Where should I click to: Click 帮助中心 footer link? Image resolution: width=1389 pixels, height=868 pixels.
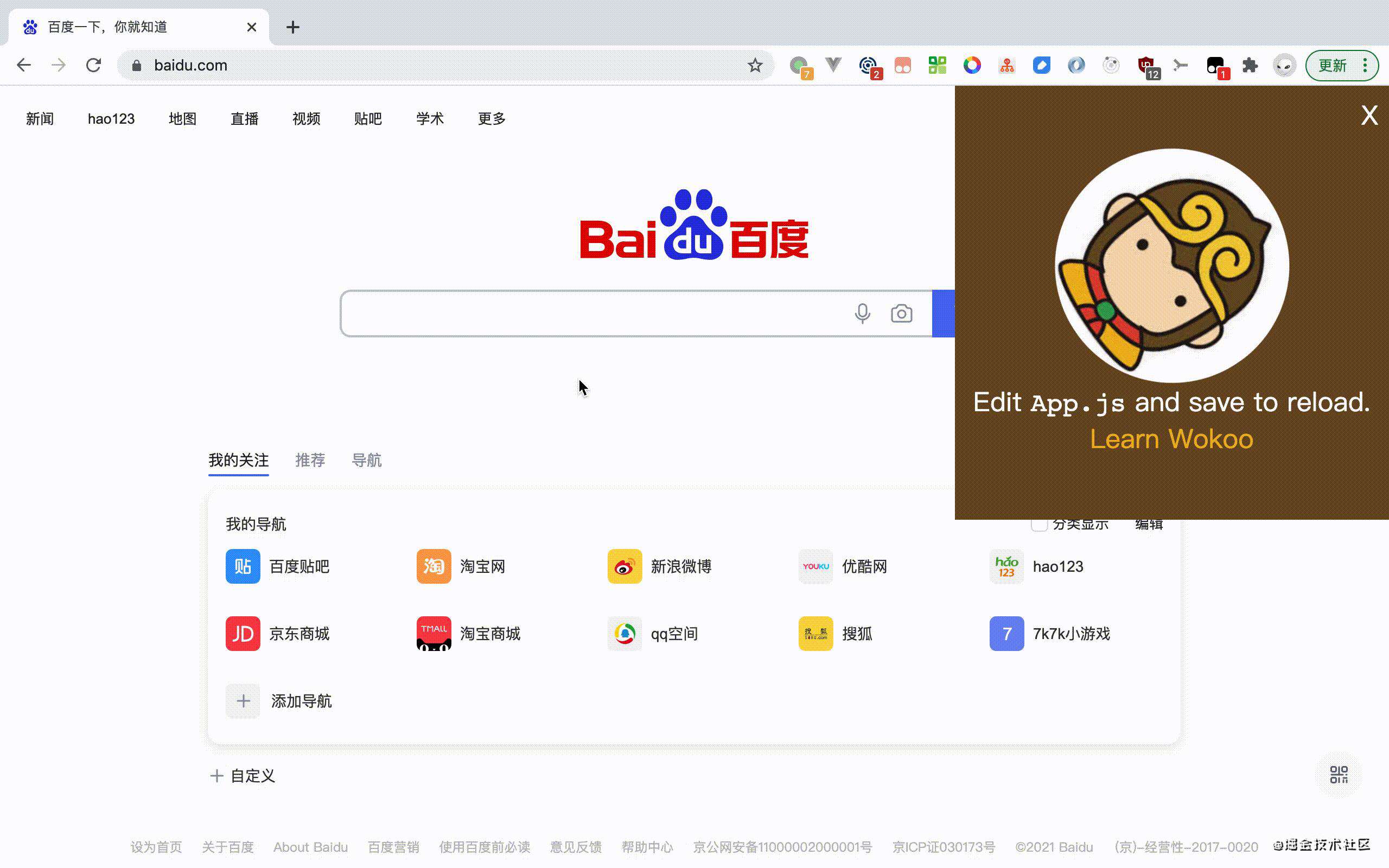tap(647, 847)
